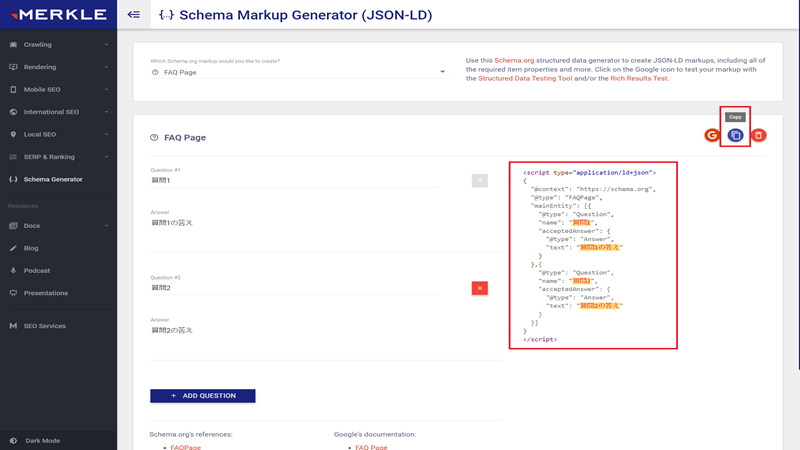Click the ADD QUESTION button
Viewport: 800px width, 450px height.
click(203, 396)
